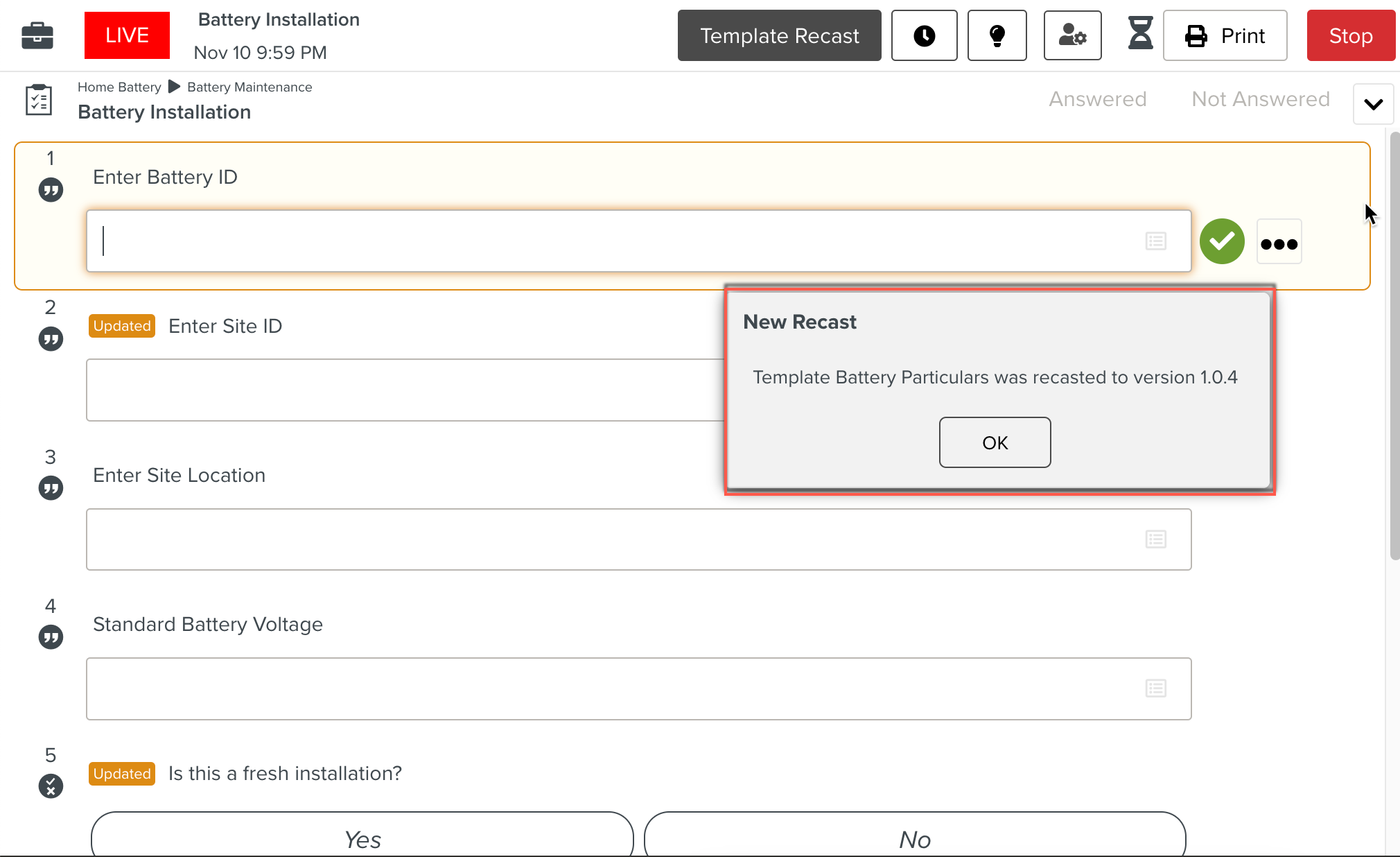Open comment icon for question 1
Viewport: 1400px width, 857px height.
point(51,190)
